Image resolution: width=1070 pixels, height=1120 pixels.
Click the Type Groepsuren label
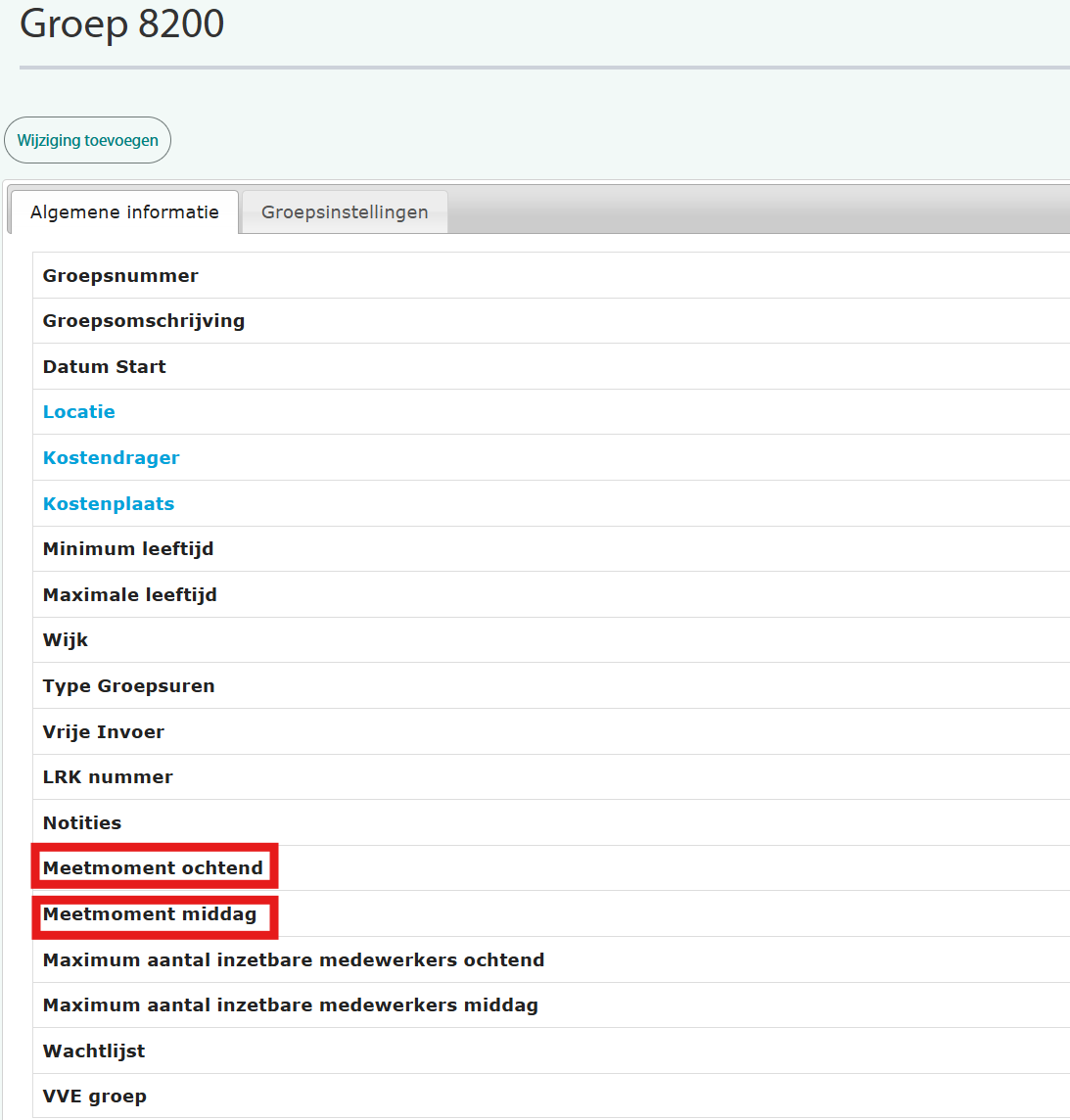point(129,686)
